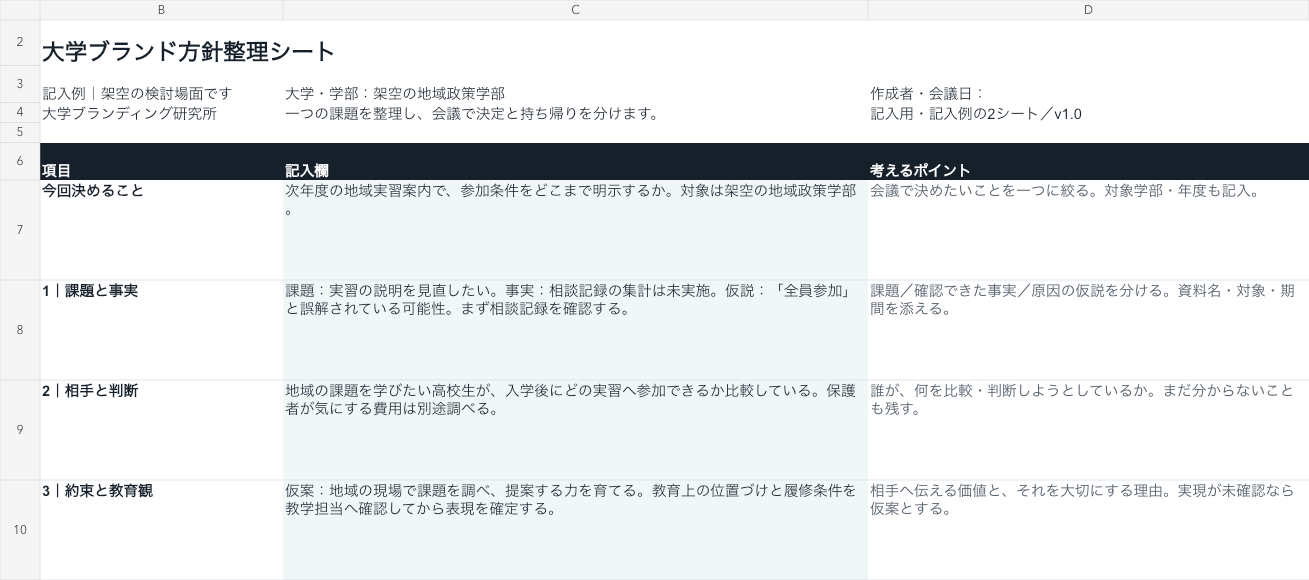This screenshot has height=580, width=1309.
Task: Click the 今回決めること label cell
Action: pos(161,230)
